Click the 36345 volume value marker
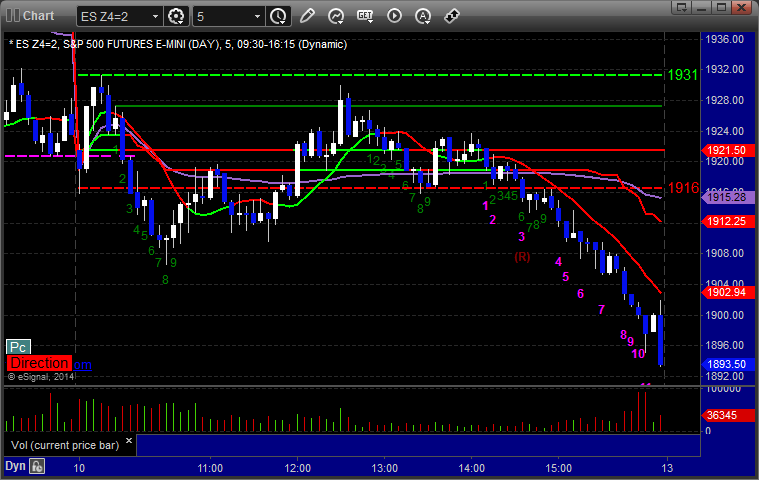 [728, 415]
